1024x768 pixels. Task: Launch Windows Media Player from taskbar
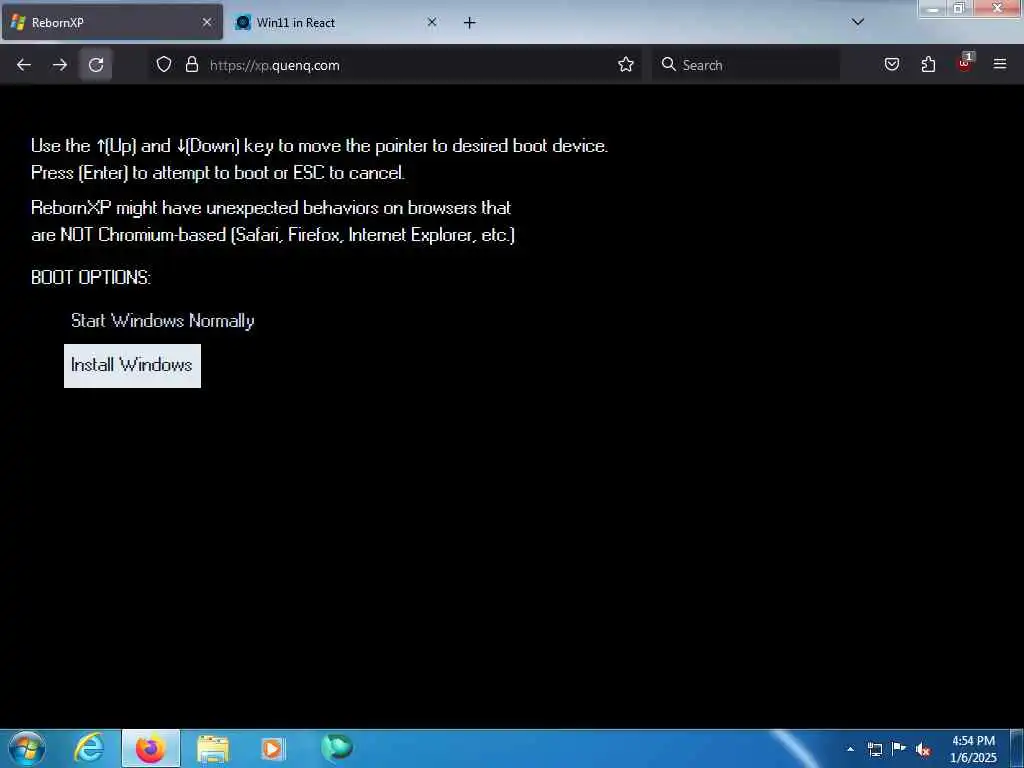[272, 748]
